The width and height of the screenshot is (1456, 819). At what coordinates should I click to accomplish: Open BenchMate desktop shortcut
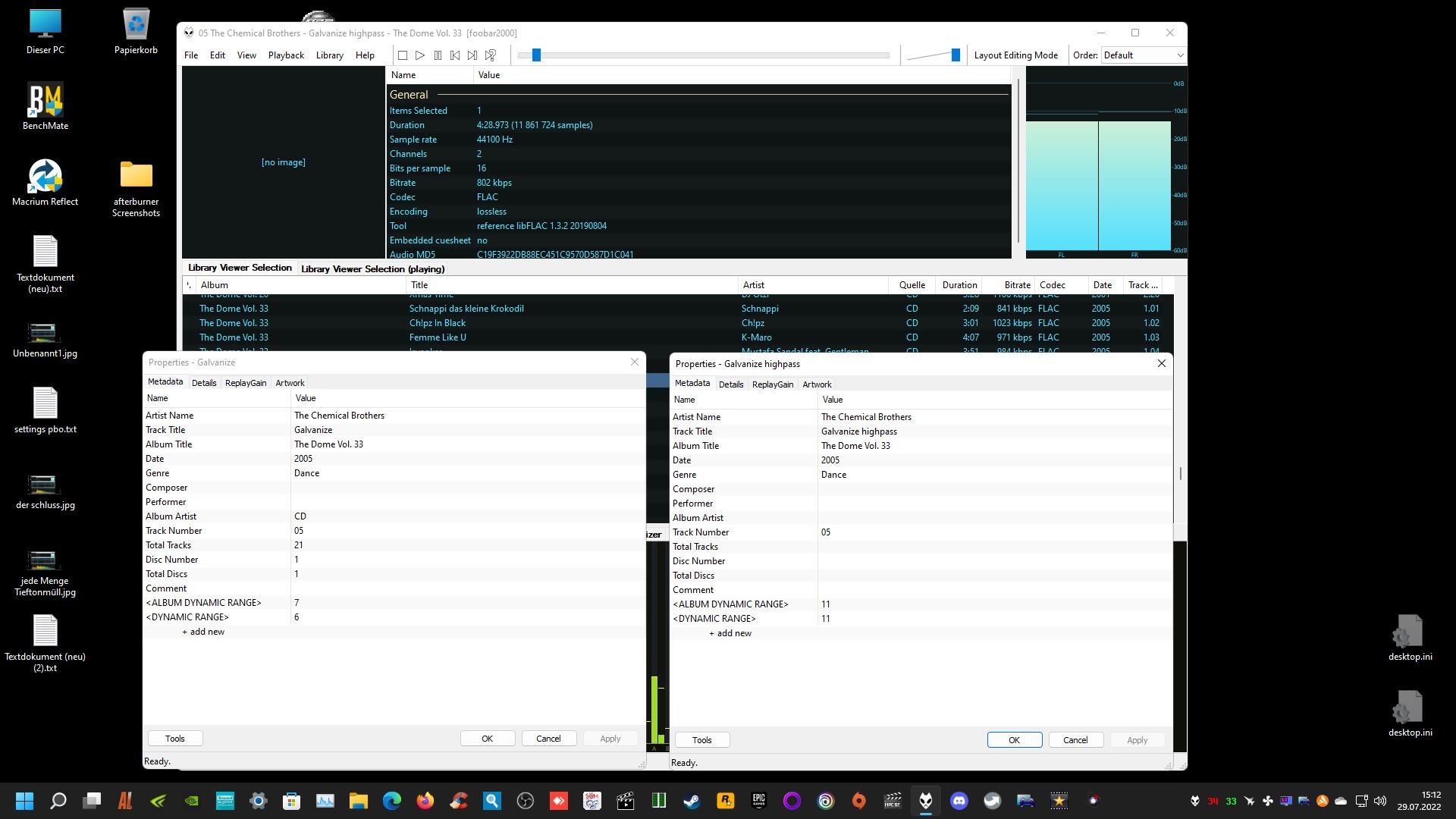[x=45, y=107]
